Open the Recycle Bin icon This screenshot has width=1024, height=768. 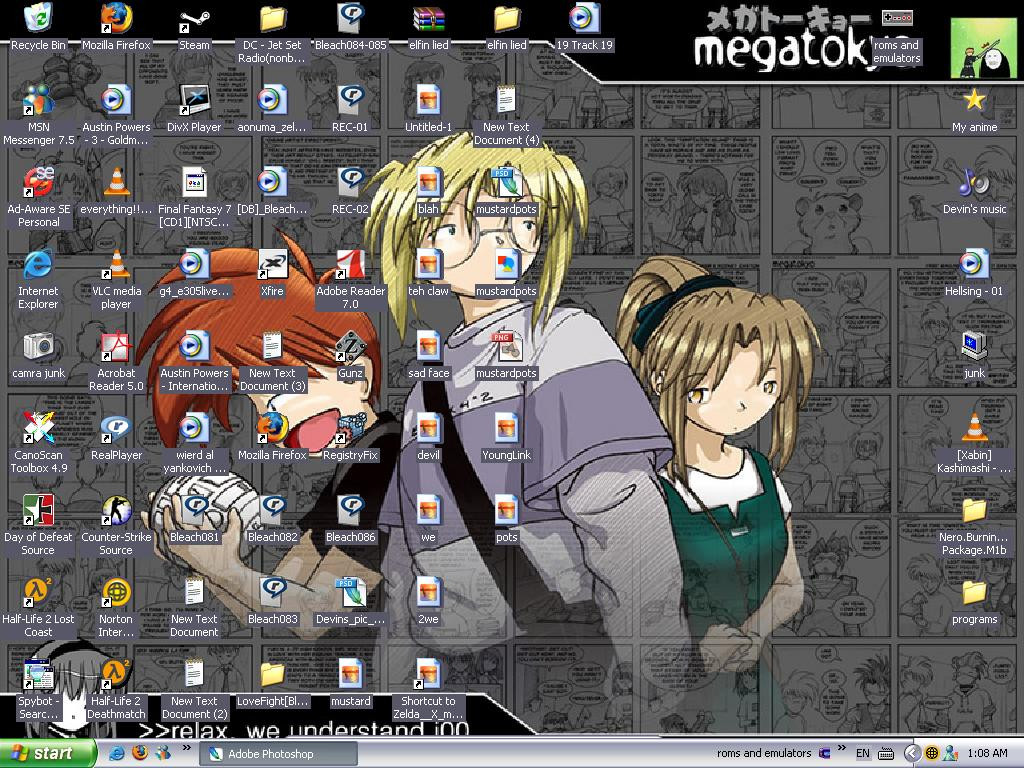point(38,18)
